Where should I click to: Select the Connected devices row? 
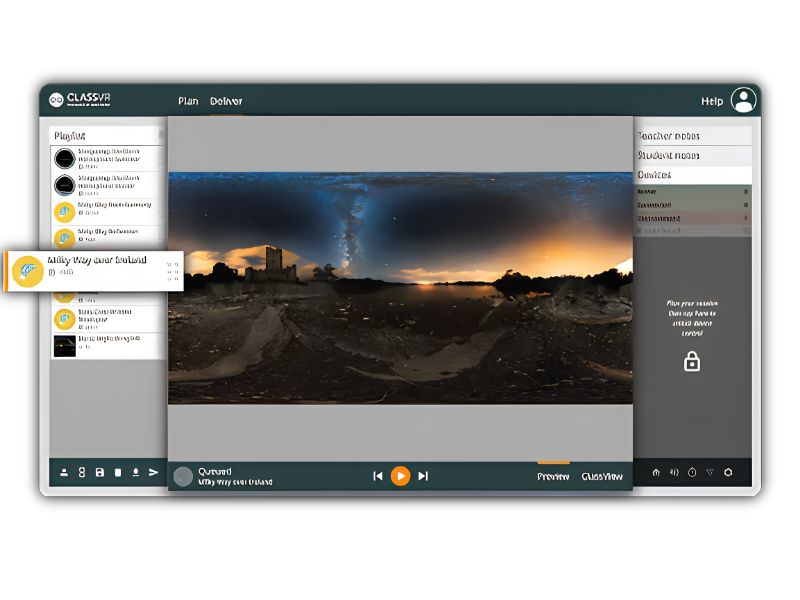click(x=693, y=205)
